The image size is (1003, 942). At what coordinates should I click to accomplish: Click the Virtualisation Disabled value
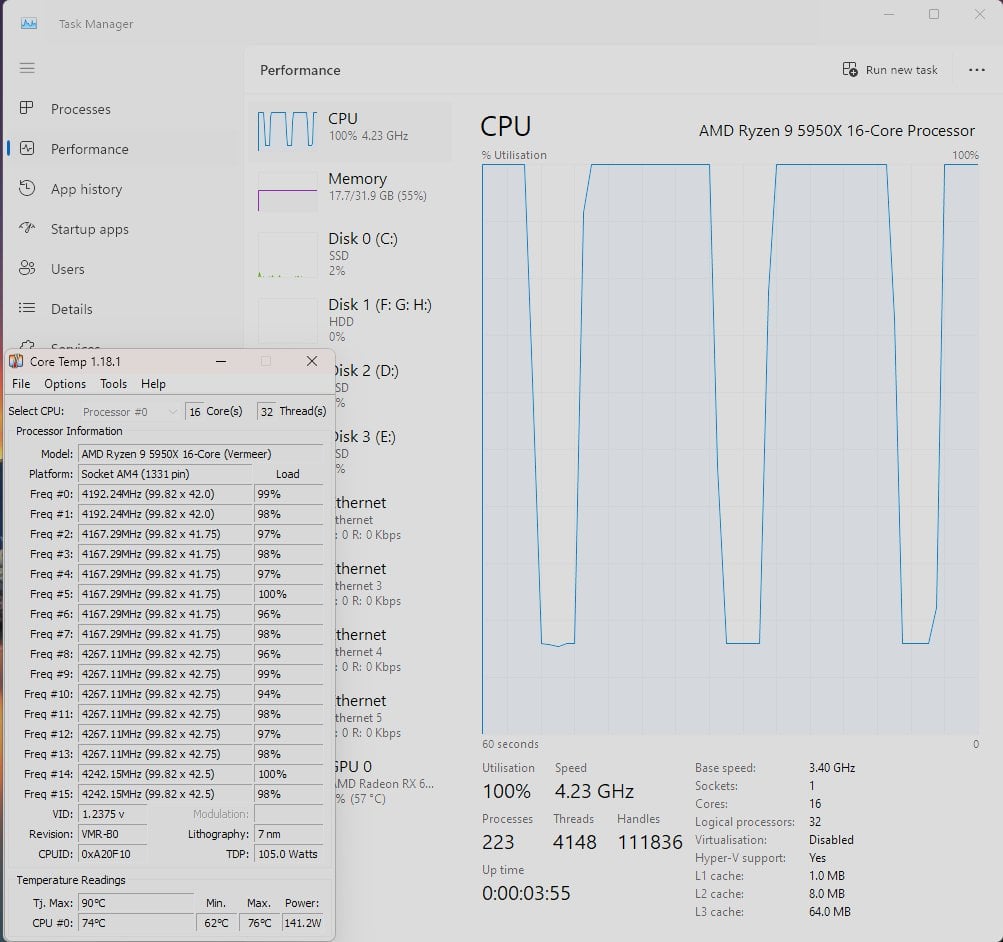(x=831, y=840)
